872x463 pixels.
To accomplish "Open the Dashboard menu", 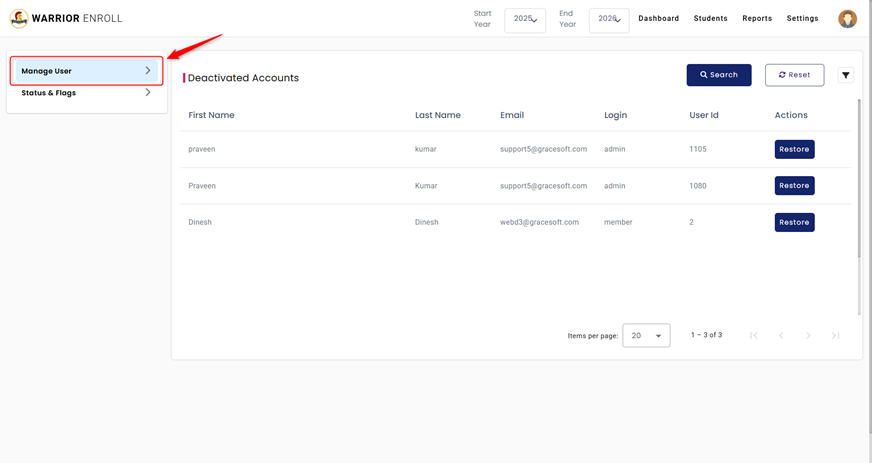I will [658, 18].
